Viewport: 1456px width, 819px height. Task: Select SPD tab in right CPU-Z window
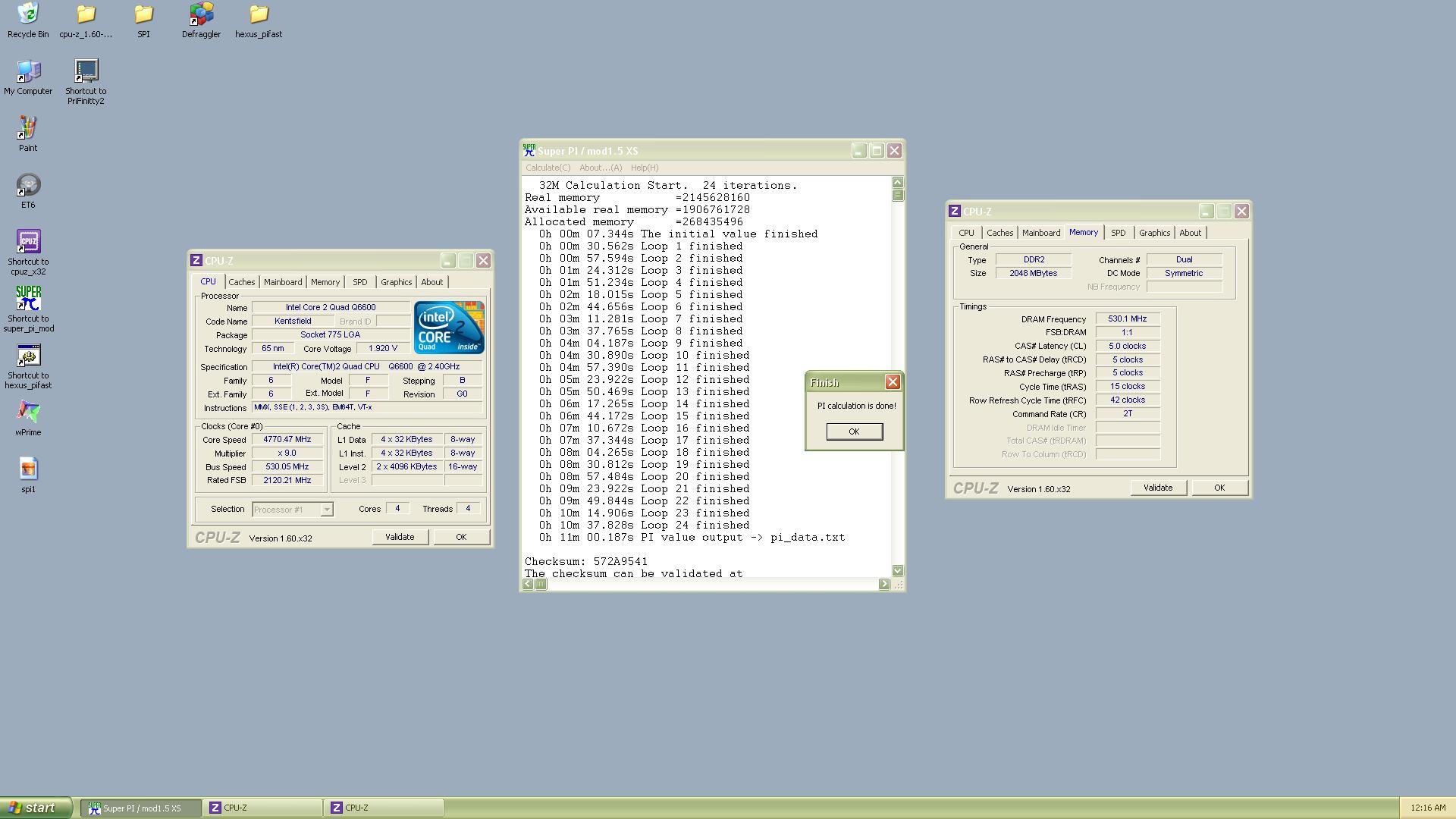click(x=1118, y=233)
